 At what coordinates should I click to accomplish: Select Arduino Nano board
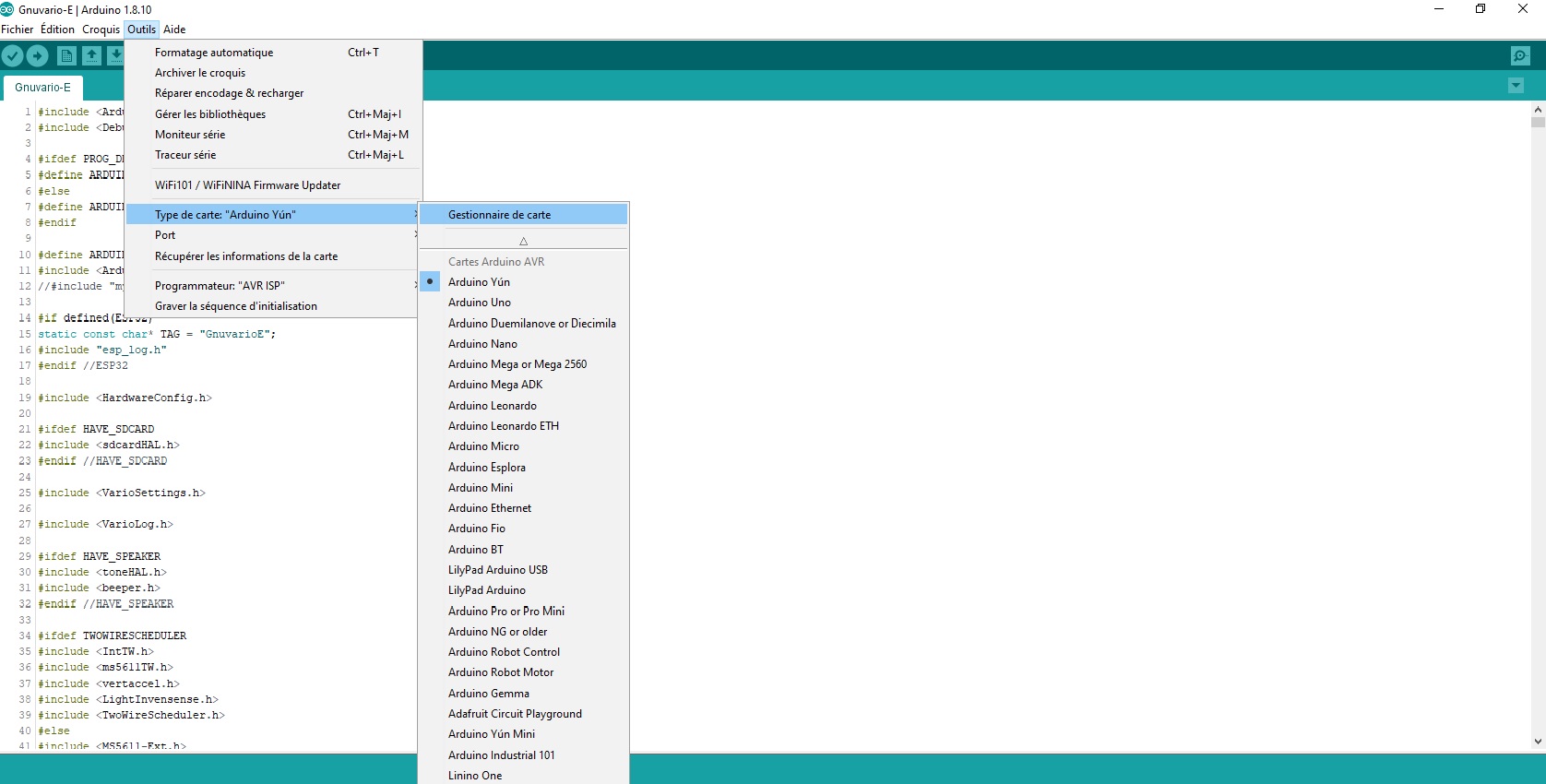[523, 344]
